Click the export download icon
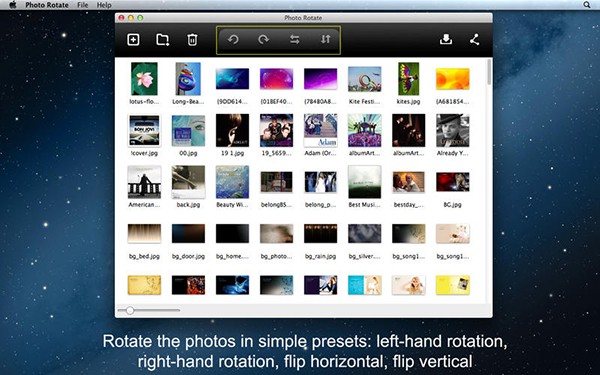Image resolution: width=600 pixels, height=375 pixels. point(446,39)
